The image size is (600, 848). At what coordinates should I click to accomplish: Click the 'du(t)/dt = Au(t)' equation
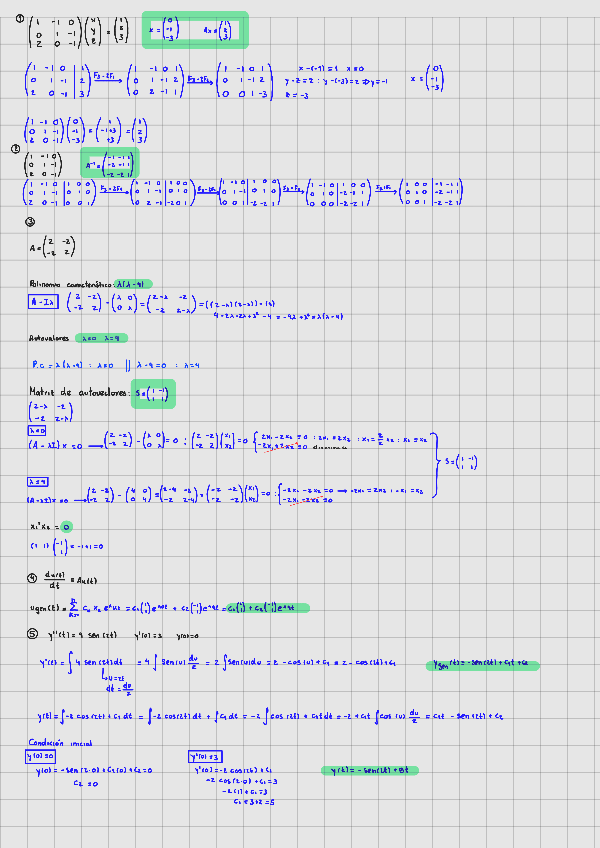pos(70,579)
